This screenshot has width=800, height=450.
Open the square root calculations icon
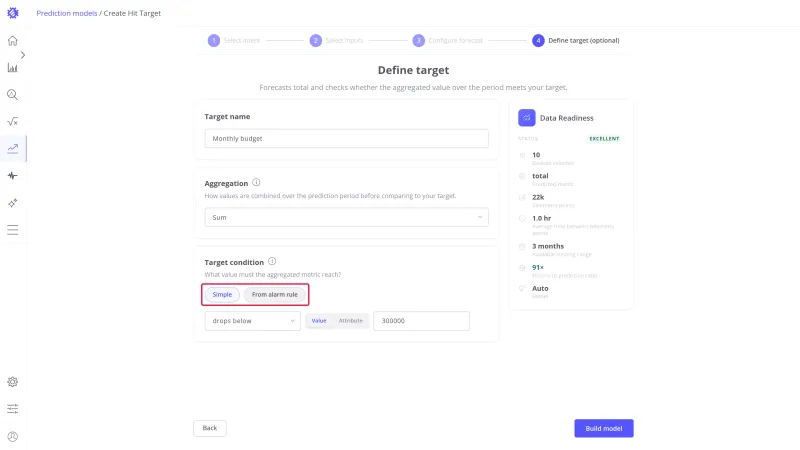click(x=13, y=121)
